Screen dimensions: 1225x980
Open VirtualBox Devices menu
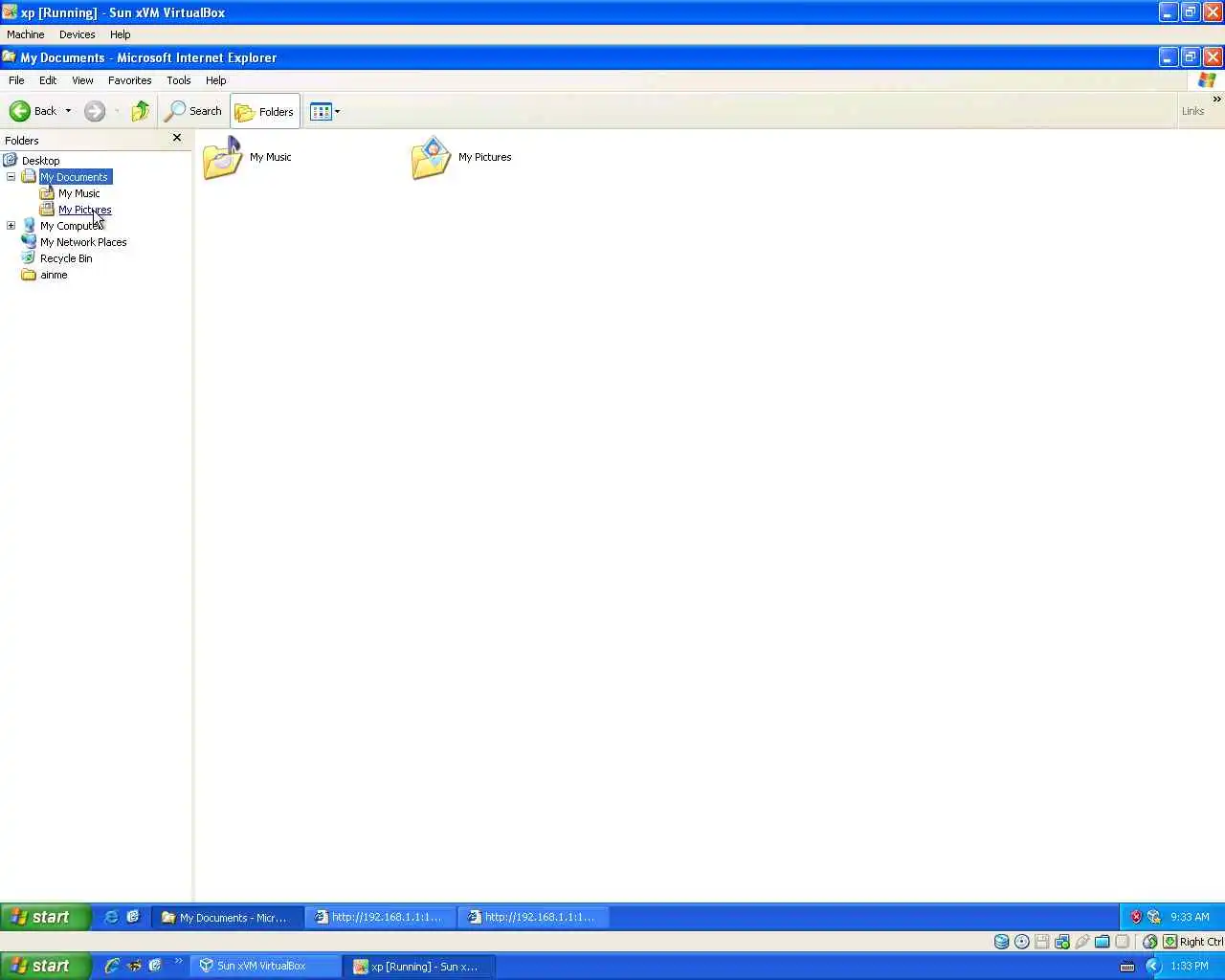click(x=77, y=34)
